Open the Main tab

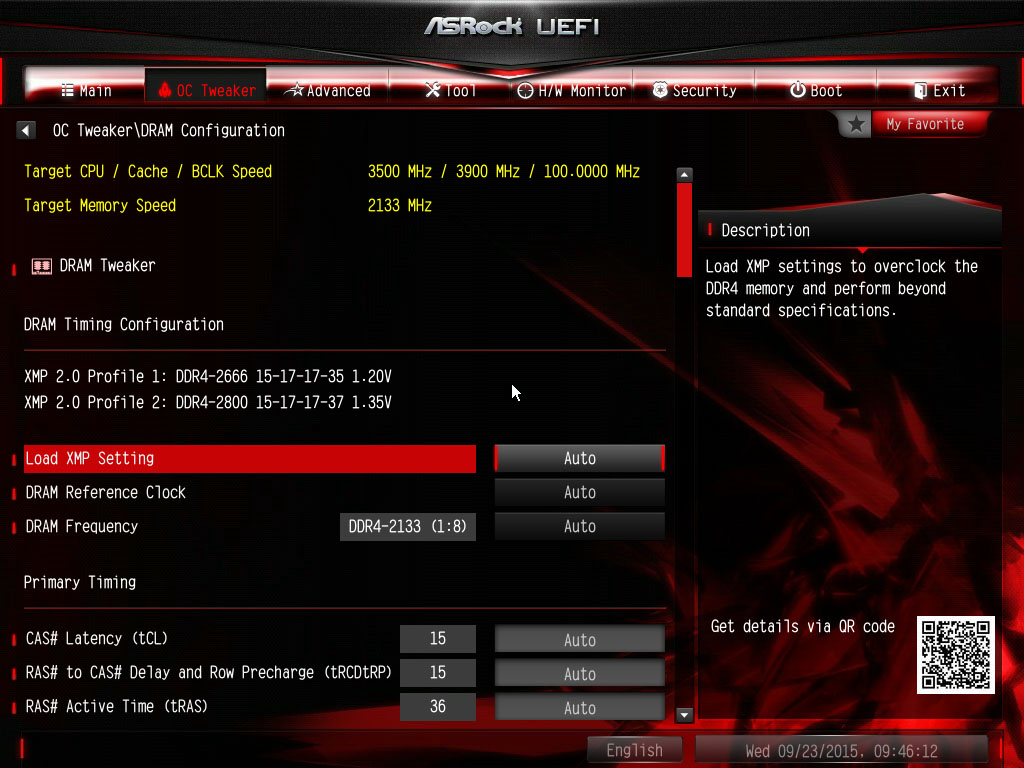(x=86, y=90)
